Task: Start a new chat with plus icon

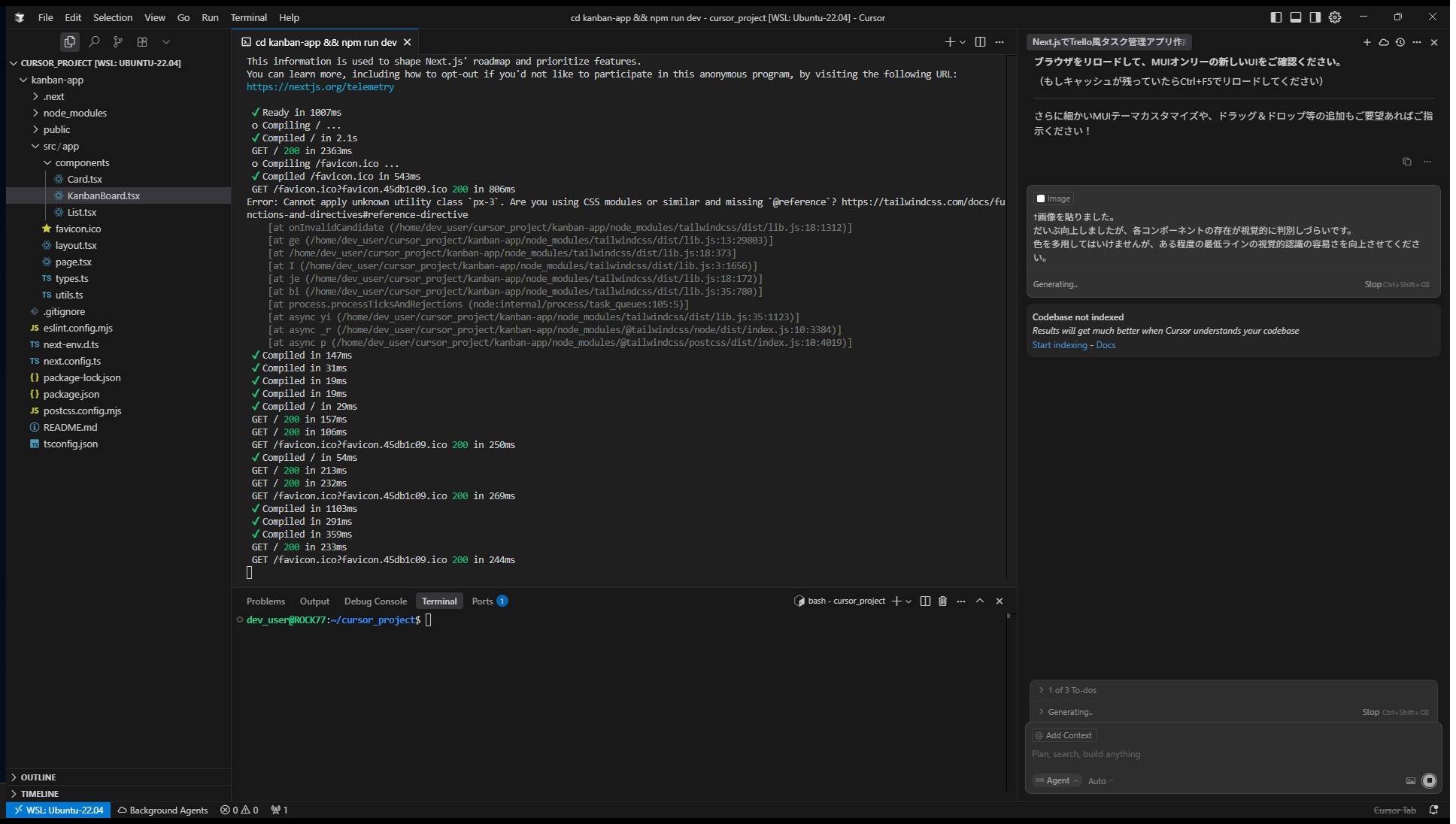Action: [1367, 42]
